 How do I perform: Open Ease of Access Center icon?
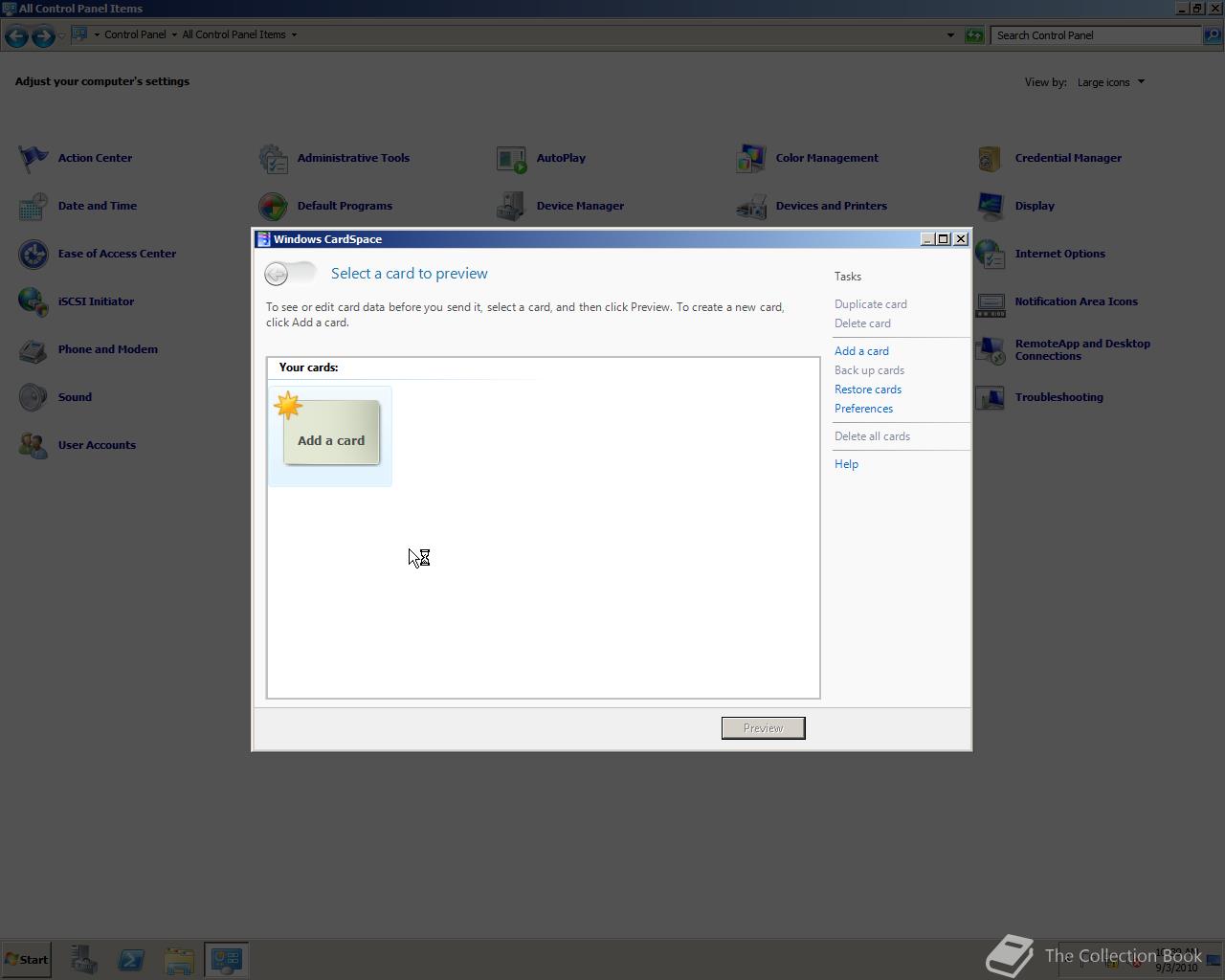(x=33, y=254)
